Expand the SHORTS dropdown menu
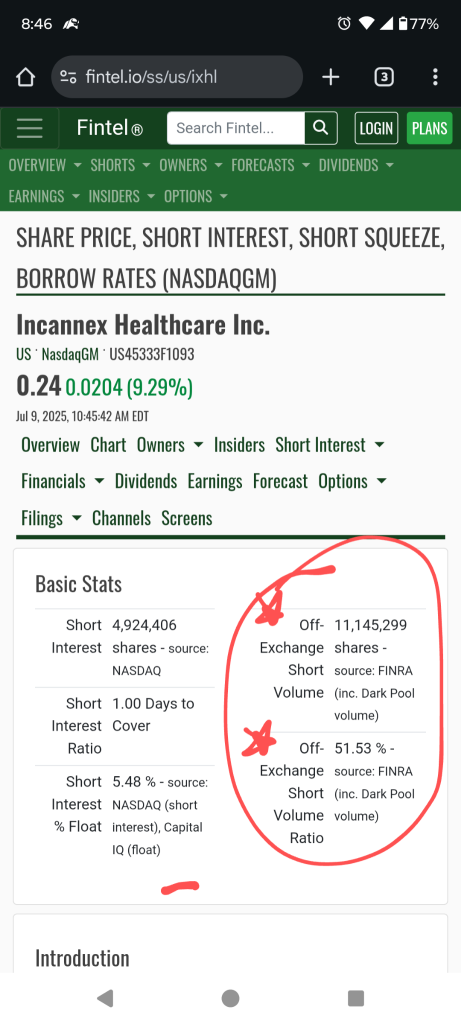 point(120,165)
